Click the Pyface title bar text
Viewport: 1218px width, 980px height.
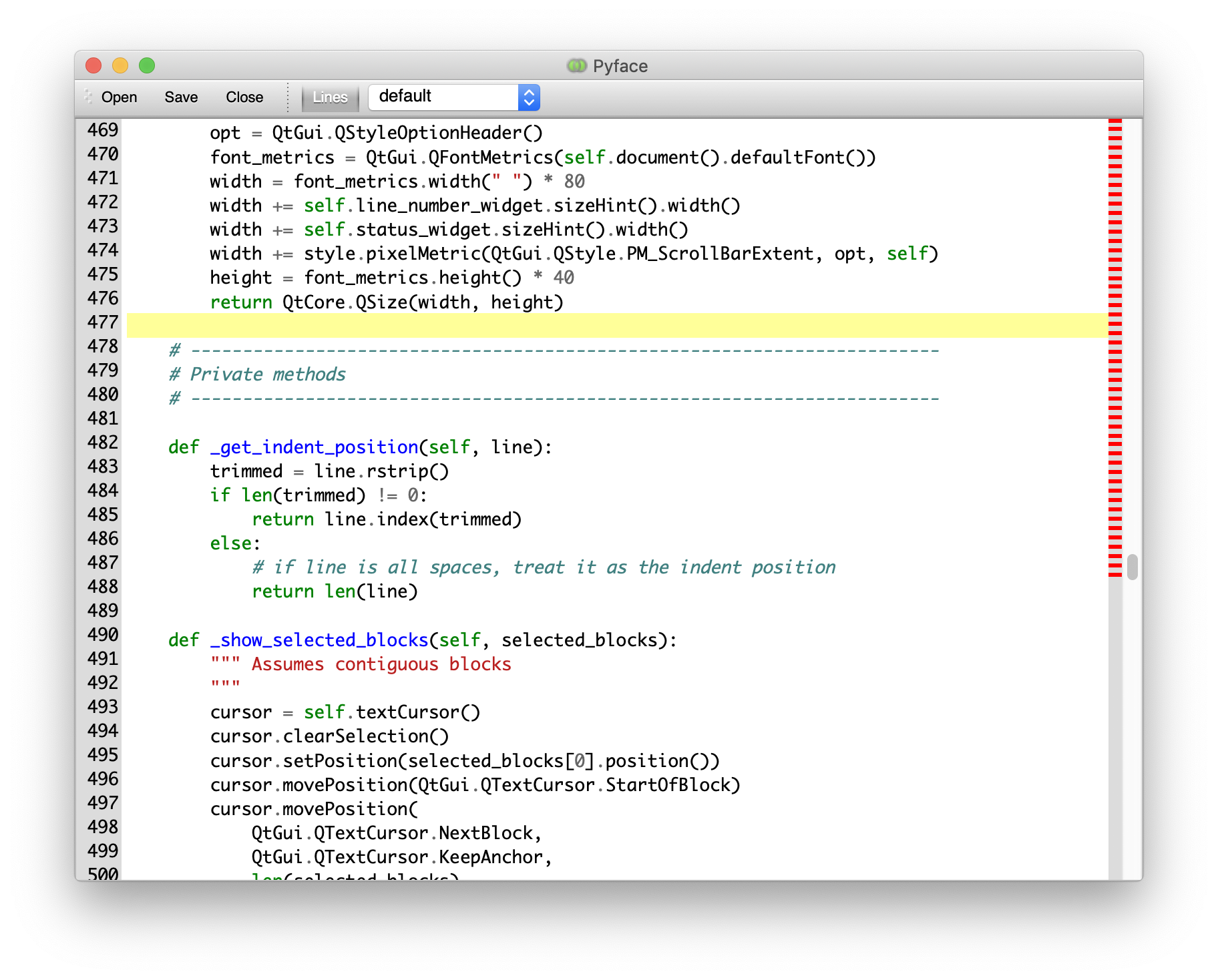pyautogui.click(x=621, y=65)
